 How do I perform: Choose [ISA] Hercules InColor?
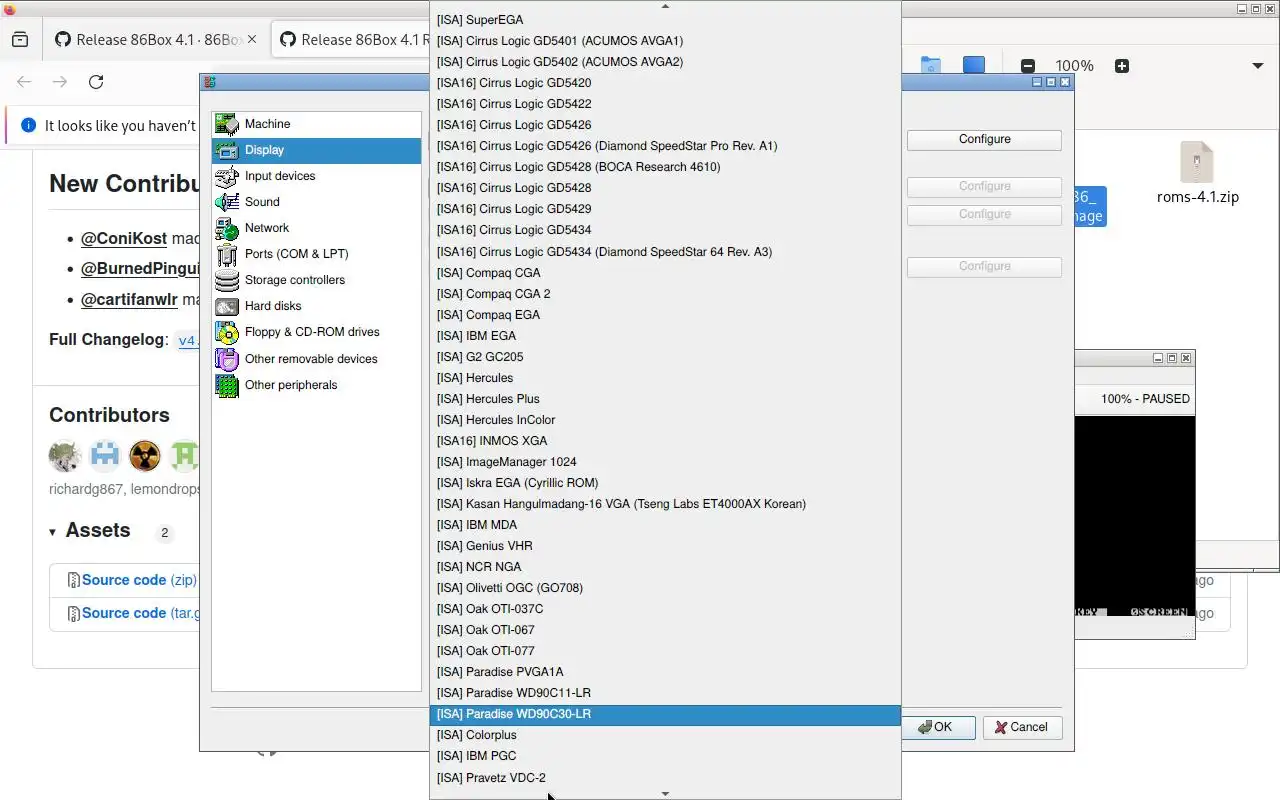click(x=665, y=420)
